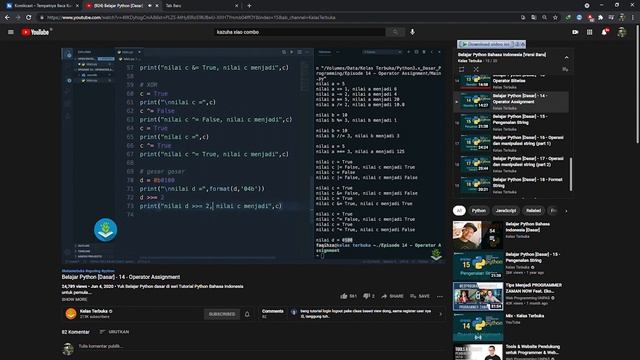Open the Extensions puzzle piece icon
Viewport: 640px width, 360px height.
point(600,18)
